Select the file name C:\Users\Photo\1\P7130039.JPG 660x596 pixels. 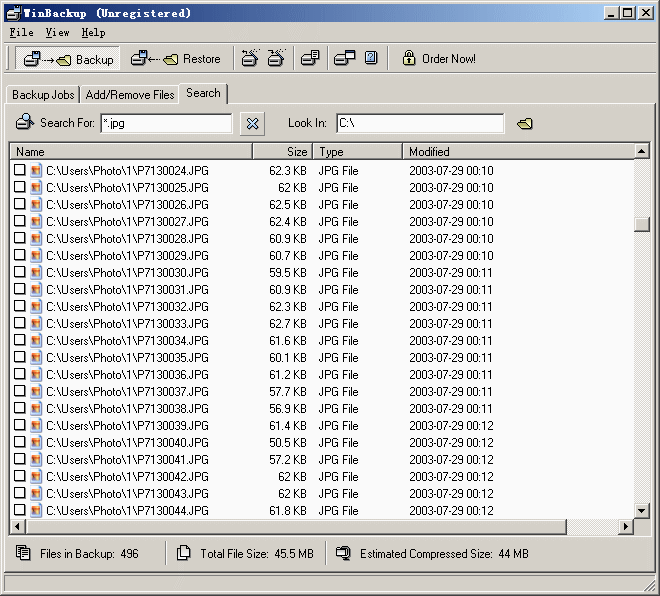tap(127, 426)
